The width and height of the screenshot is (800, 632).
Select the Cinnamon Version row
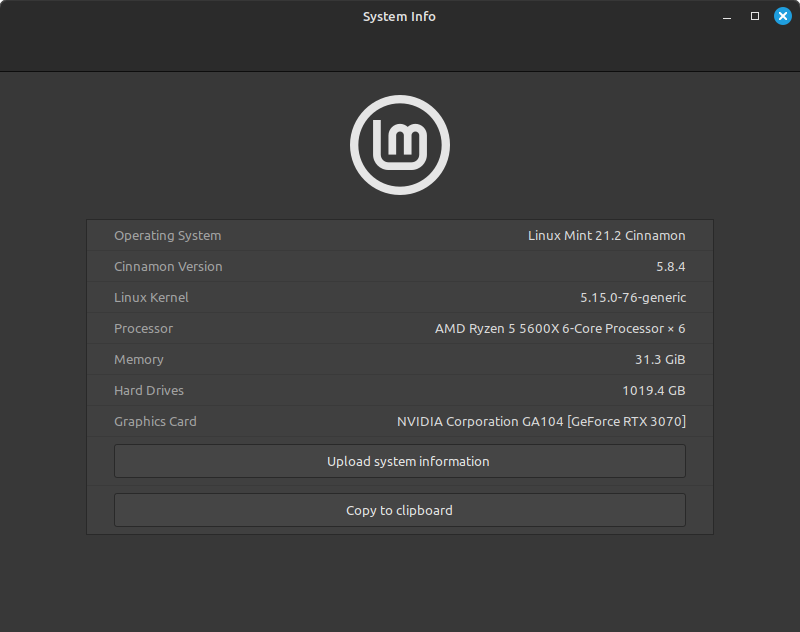(400, 266)
